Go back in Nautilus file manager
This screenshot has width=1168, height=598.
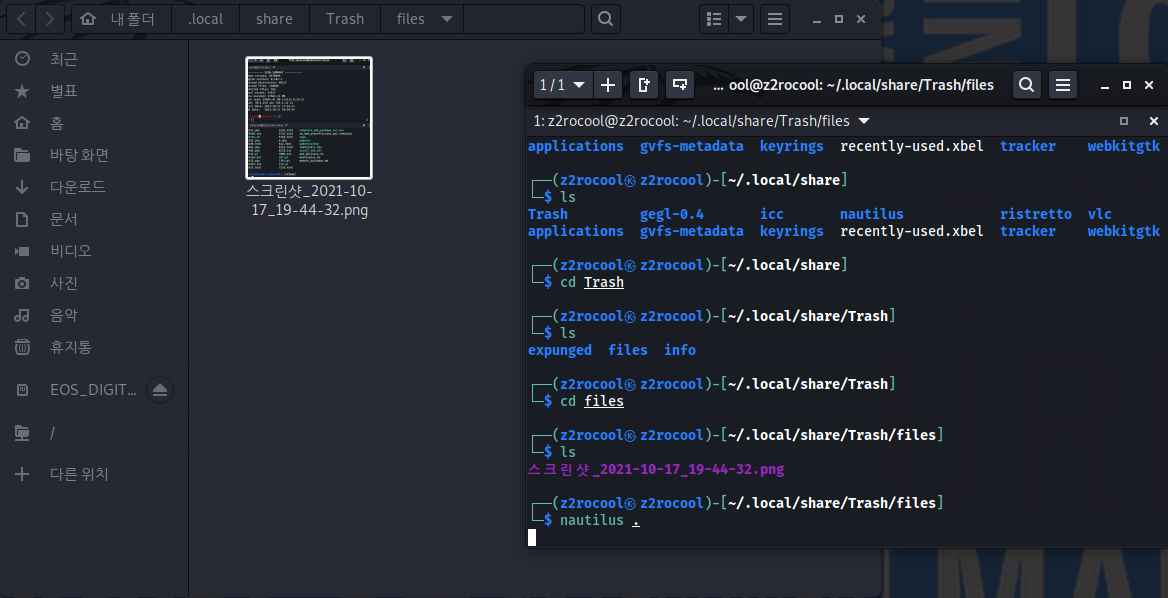point(21,19)
